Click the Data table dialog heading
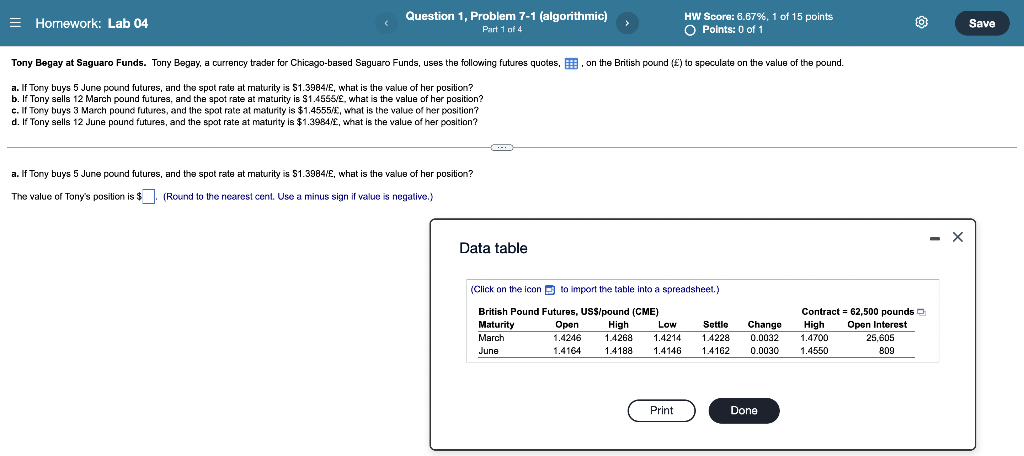This screenshot has height=456, width=1024. [493, 248]
